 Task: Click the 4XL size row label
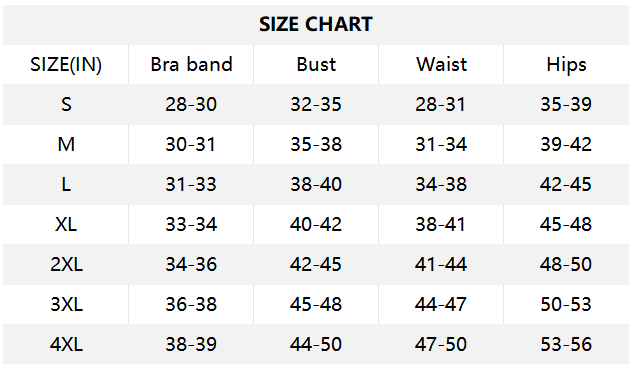click(66, 344)
